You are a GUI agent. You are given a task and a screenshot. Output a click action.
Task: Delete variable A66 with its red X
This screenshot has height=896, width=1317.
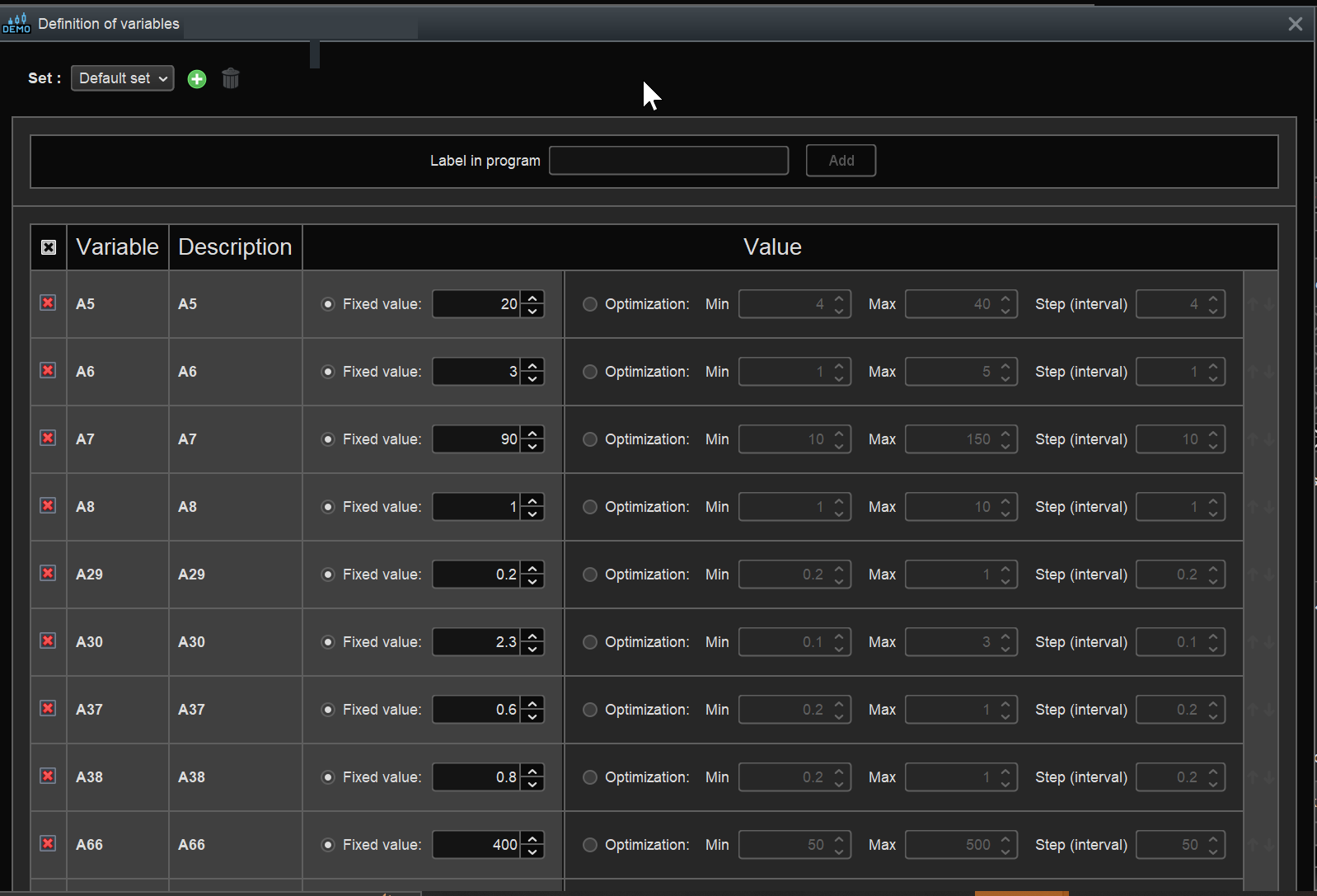49,843
